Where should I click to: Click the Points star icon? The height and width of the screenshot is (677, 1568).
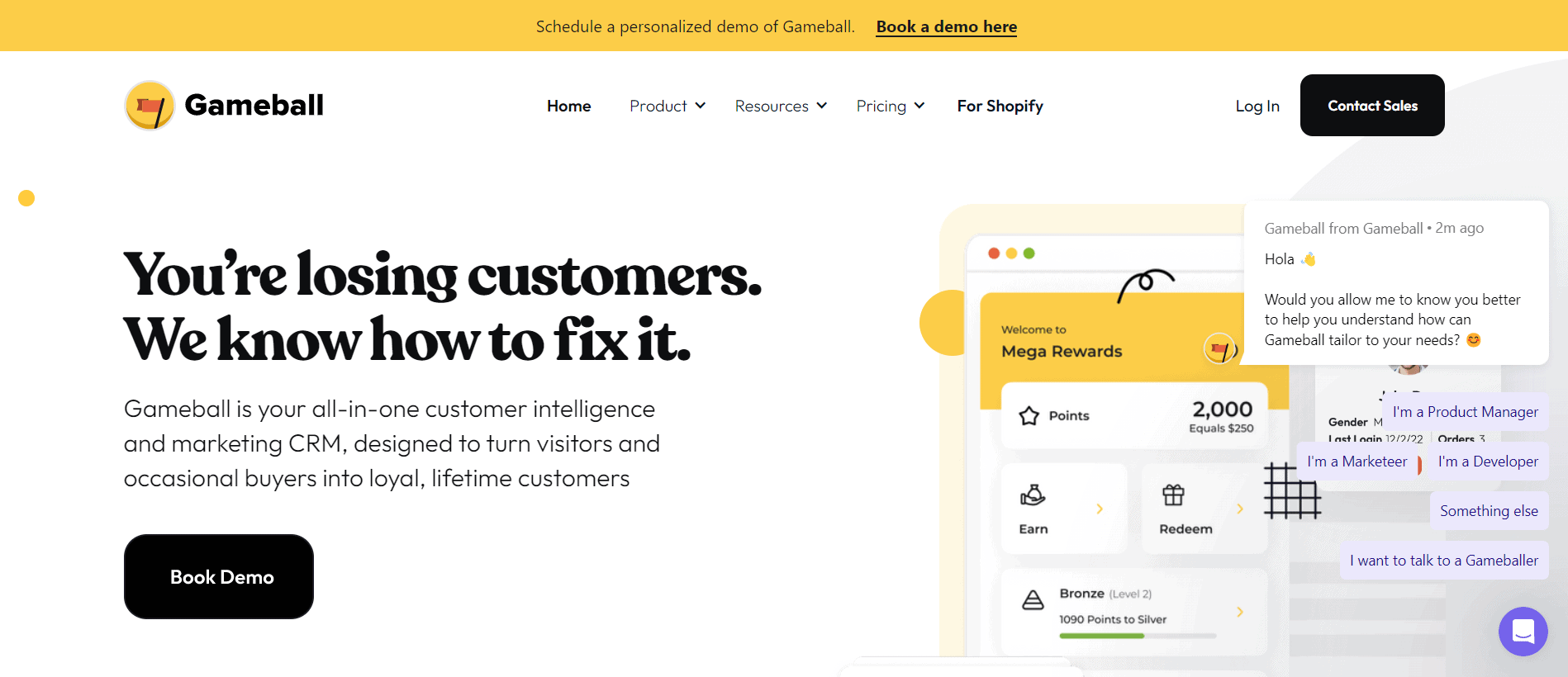1029,415
